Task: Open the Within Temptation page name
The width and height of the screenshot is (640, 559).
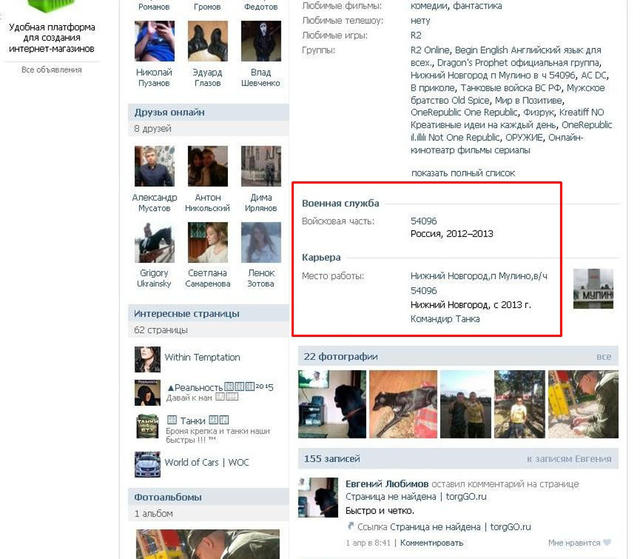Action: click(202, 357)
